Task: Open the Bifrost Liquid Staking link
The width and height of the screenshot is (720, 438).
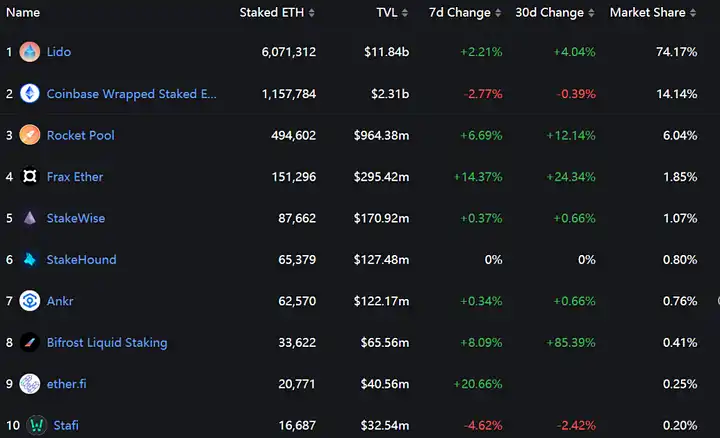Action: pyautogui.click(x=107, y=343)
